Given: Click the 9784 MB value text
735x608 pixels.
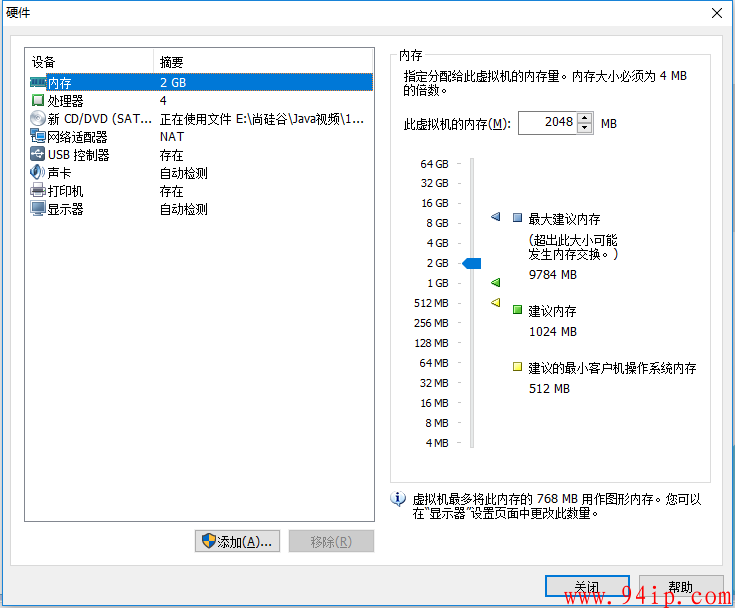Looking at the screenshot, I should 553,274.
